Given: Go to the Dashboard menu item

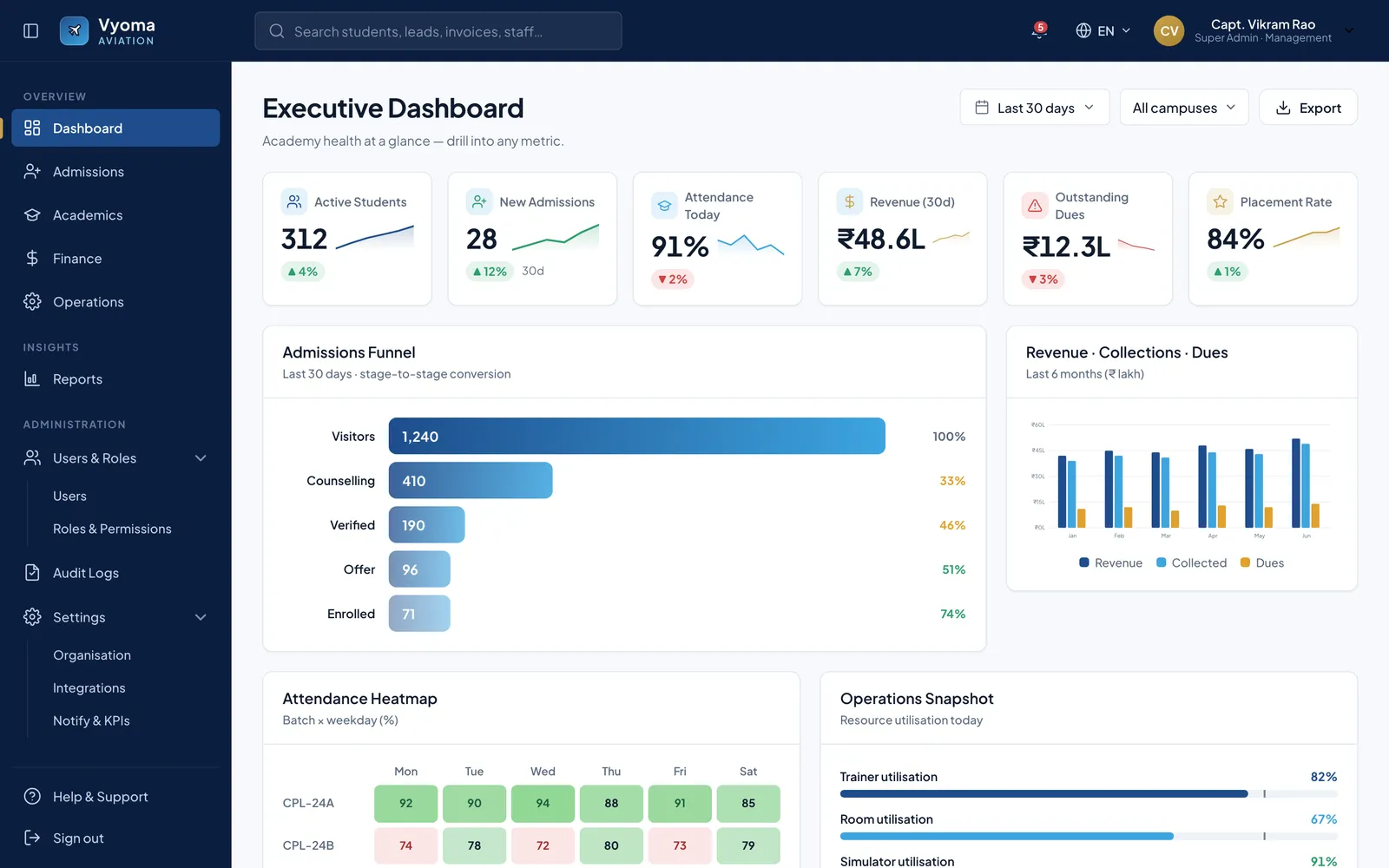Looking at the screenshot, I should [115, 128].
